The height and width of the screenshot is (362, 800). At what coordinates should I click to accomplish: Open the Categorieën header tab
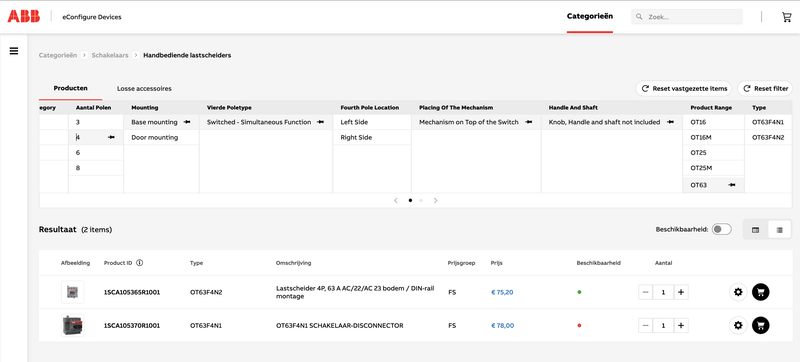click(x=590, y=16)
